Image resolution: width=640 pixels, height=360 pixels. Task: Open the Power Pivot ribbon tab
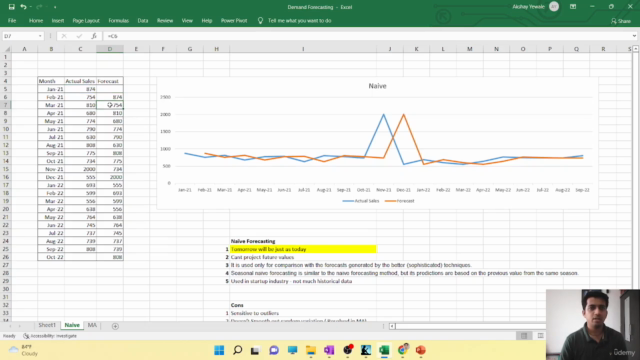[234, 20]
